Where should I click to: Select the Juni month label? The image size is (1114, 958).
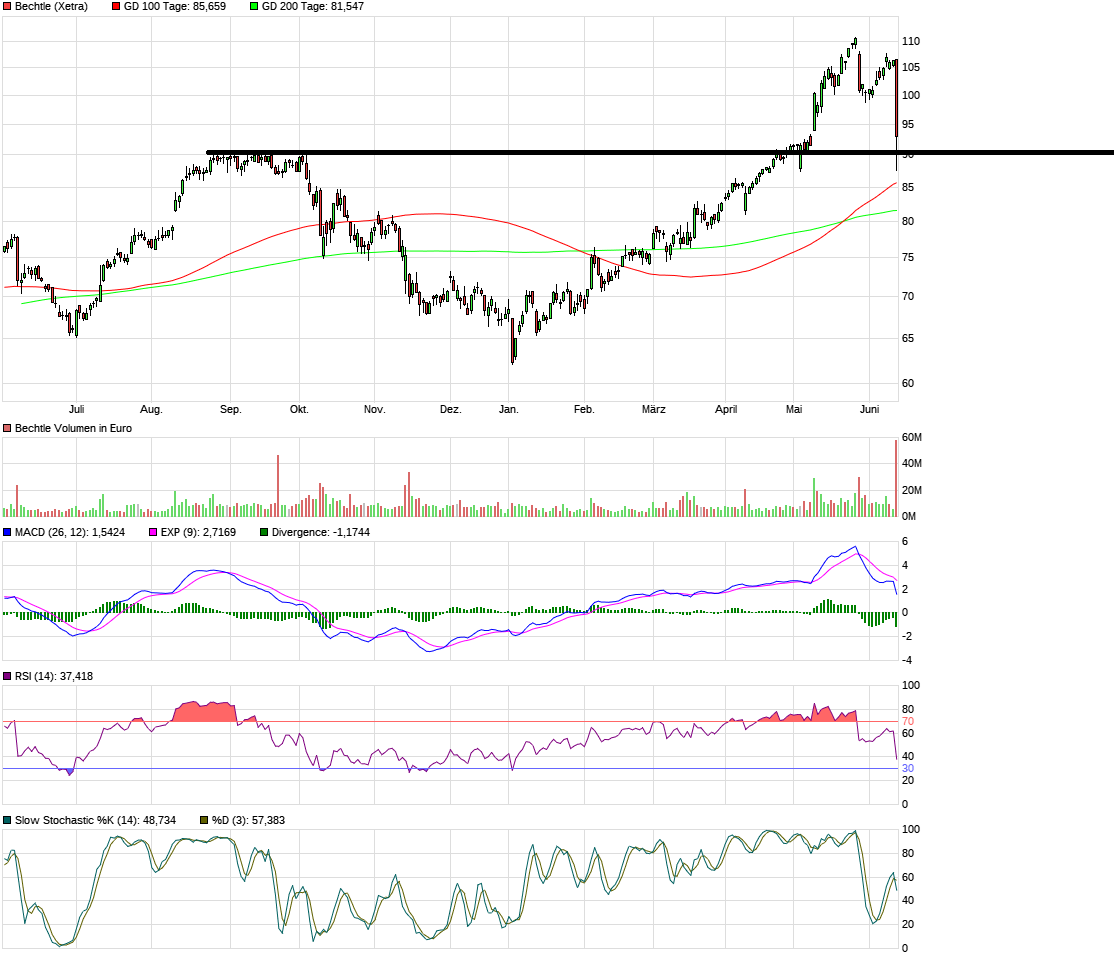tap(869, 409)
